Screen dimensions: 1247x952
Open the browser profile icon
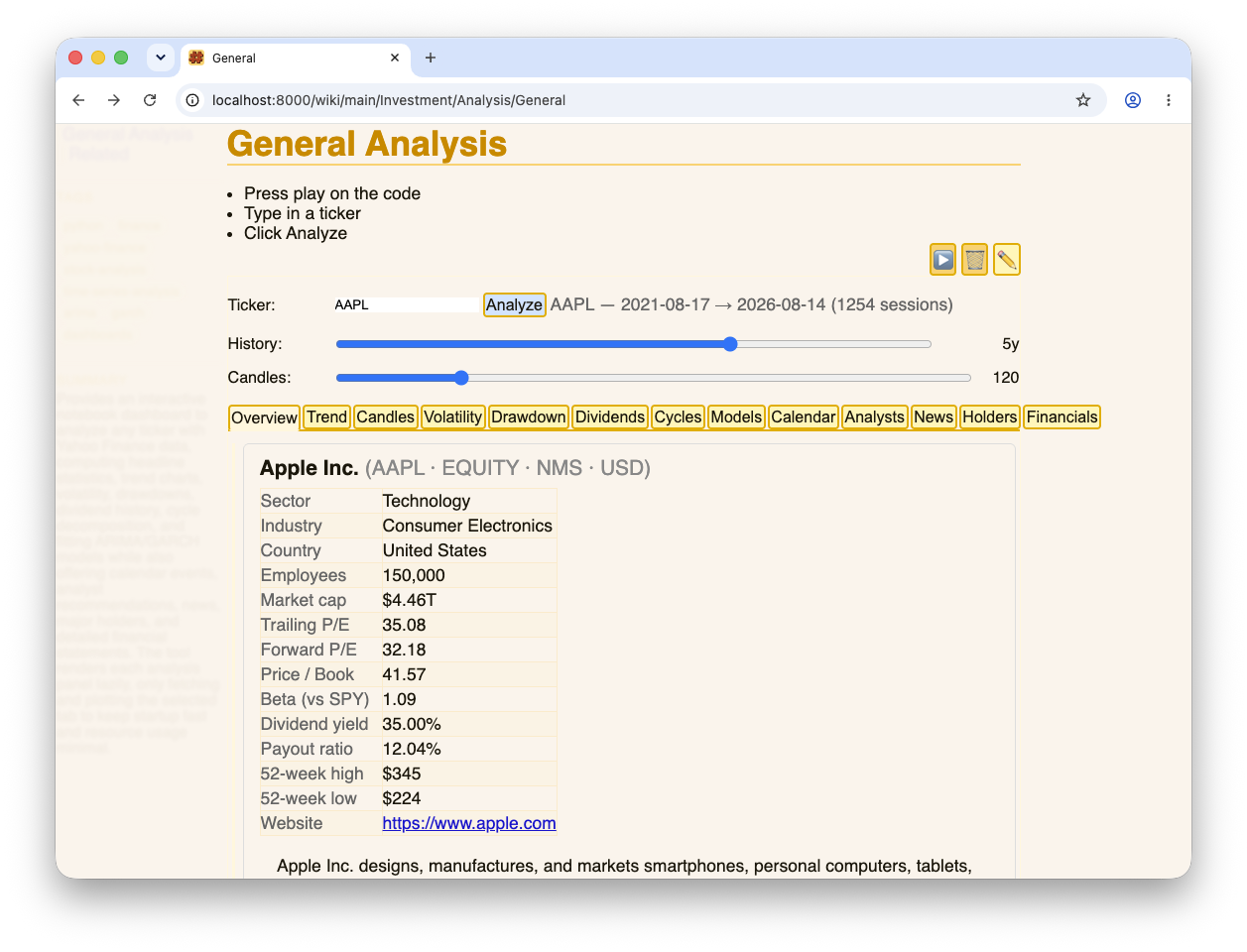(1133, 100)
